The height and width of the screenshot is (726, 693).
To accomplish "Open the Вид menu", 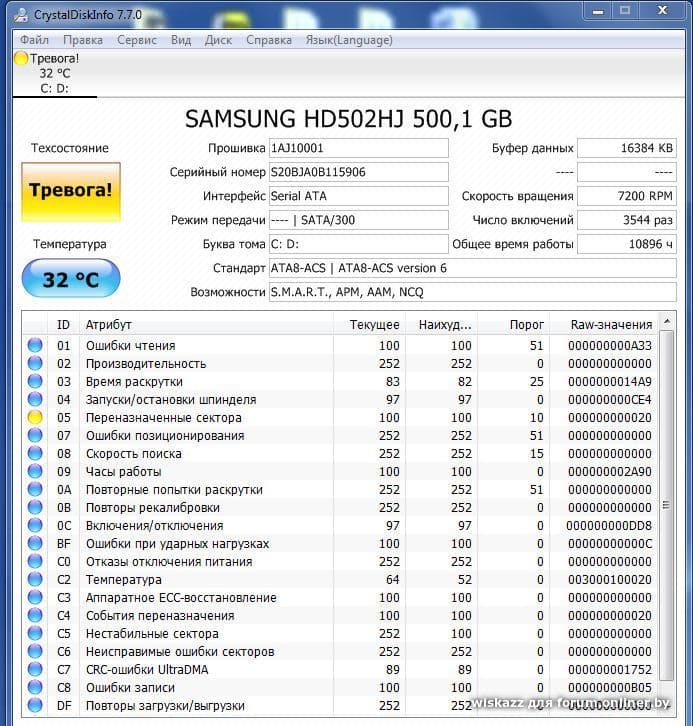I will (x=181, y=40).
